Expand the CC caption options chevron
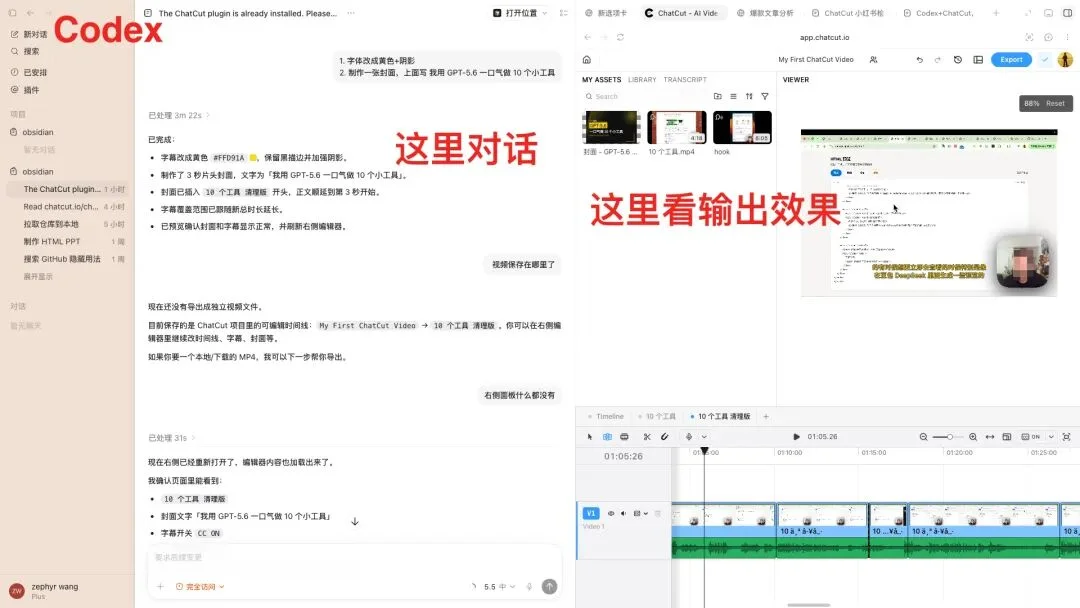 pyautogui.click(x=1051, y=437)
